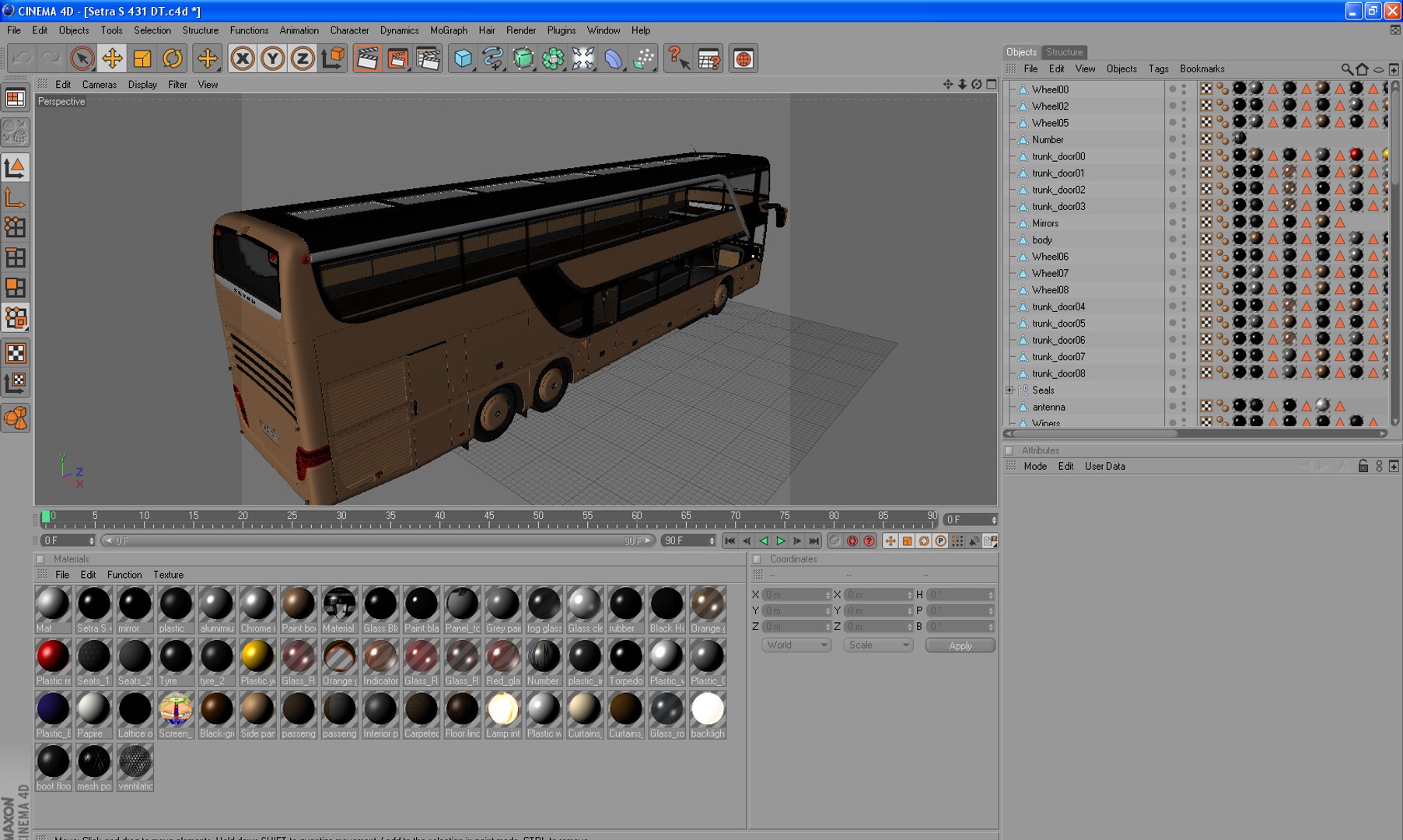Click the Array modeling object icon
Image resolution: width=1403 pixels, height=840 pixels.
tap(553, 58)
